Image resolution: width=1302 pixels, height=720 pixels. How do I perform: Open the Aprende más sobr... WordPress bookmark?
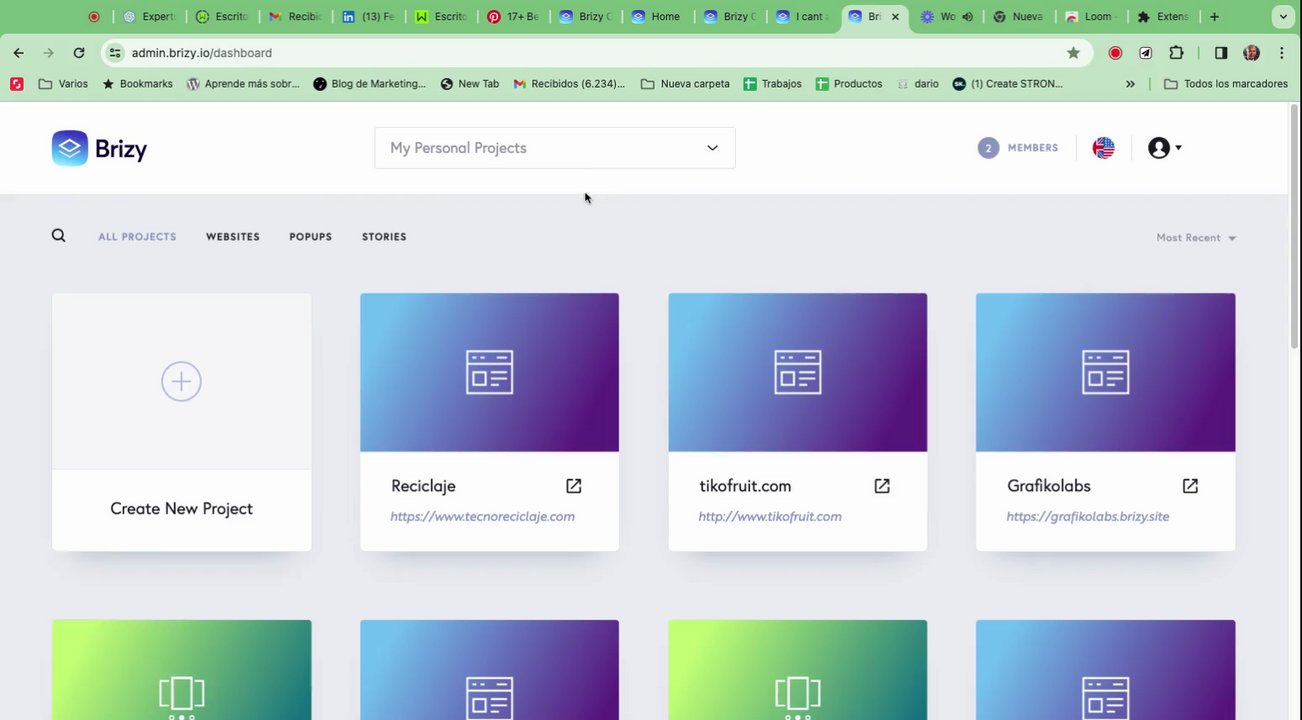pyautogui.click(x=243, y=84)
